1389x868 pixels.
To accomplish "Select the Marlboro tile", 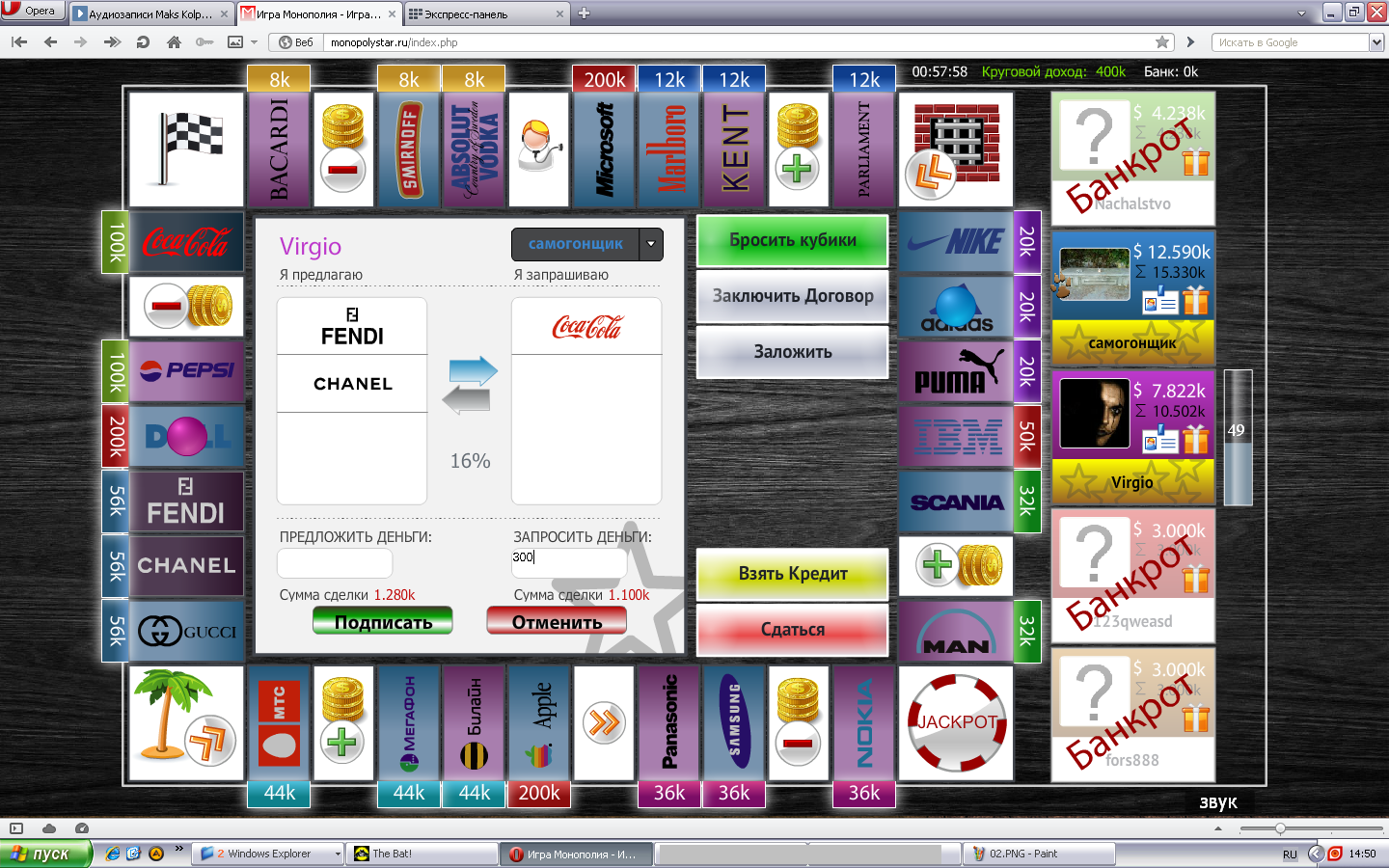I will pos(668,149).
